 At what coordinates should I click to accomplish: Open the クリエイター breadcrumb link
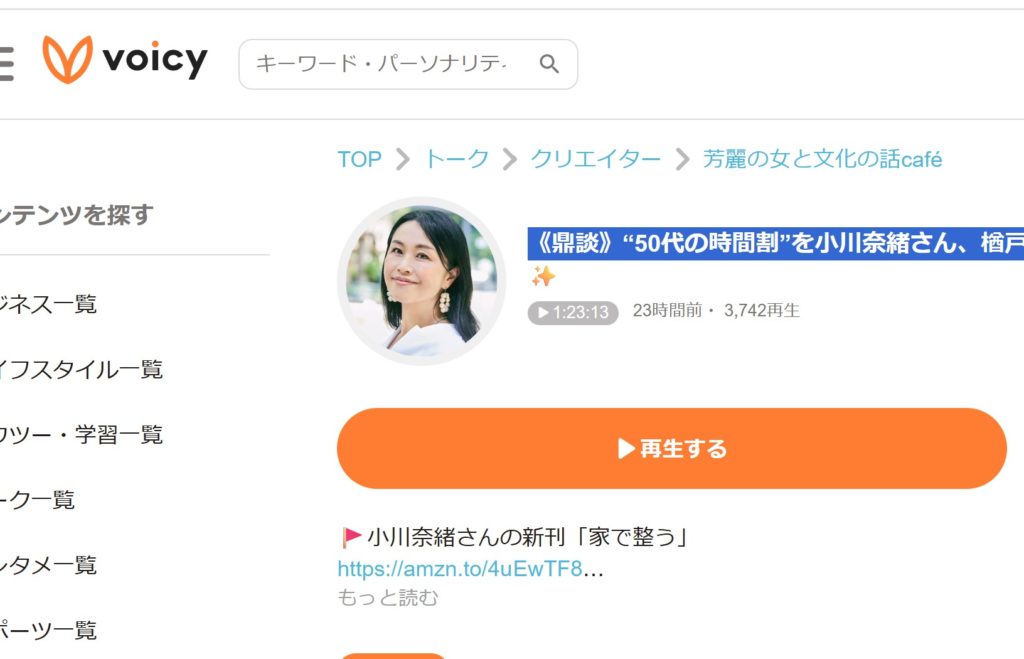[x=595, y=159]
